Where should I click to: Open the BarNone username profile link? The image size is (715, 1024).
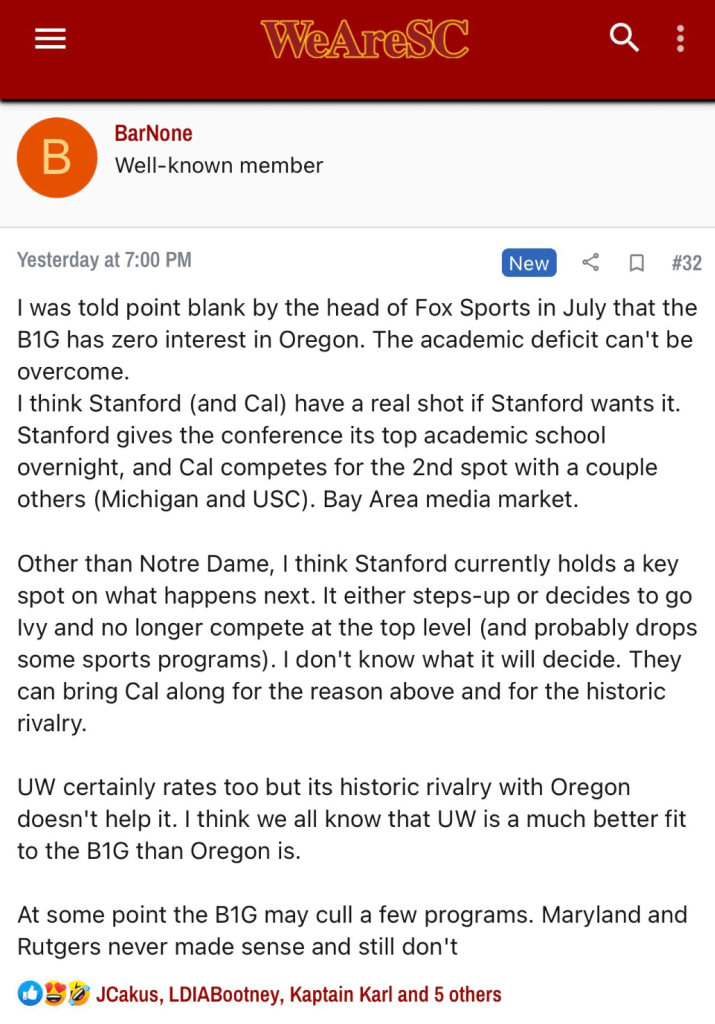(153, 134)
